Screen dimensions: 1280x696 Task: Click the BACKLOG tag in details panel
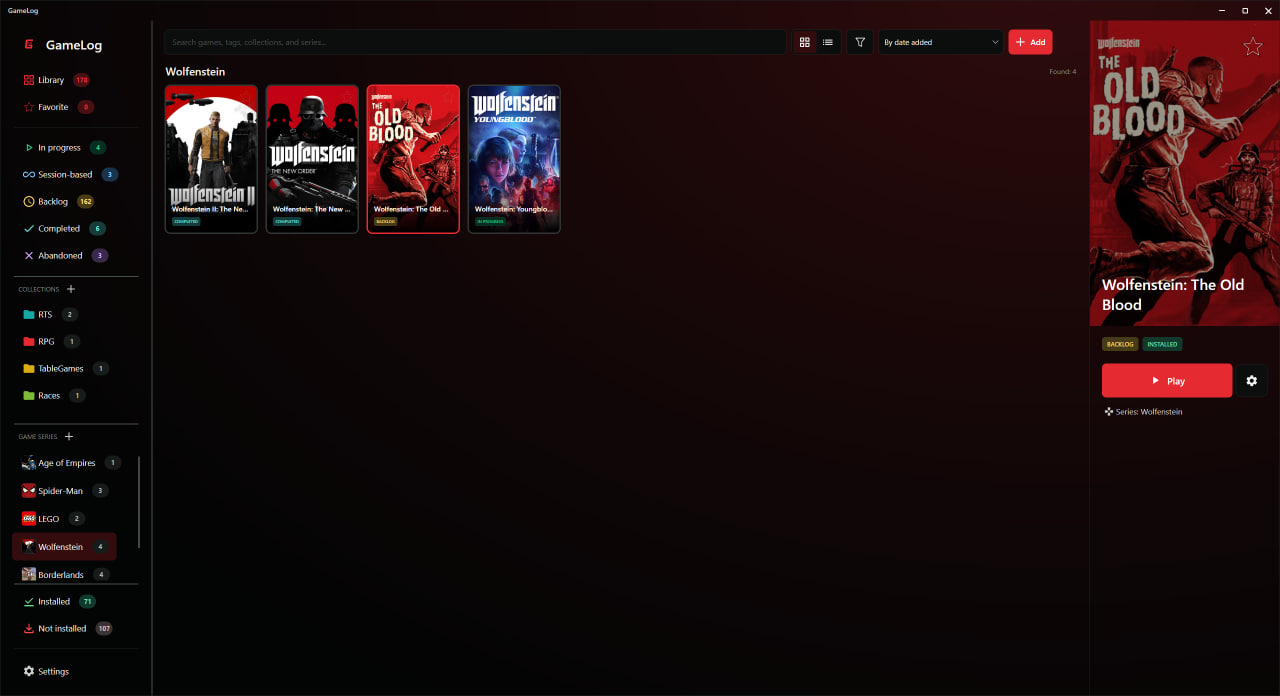point(1120,344)
